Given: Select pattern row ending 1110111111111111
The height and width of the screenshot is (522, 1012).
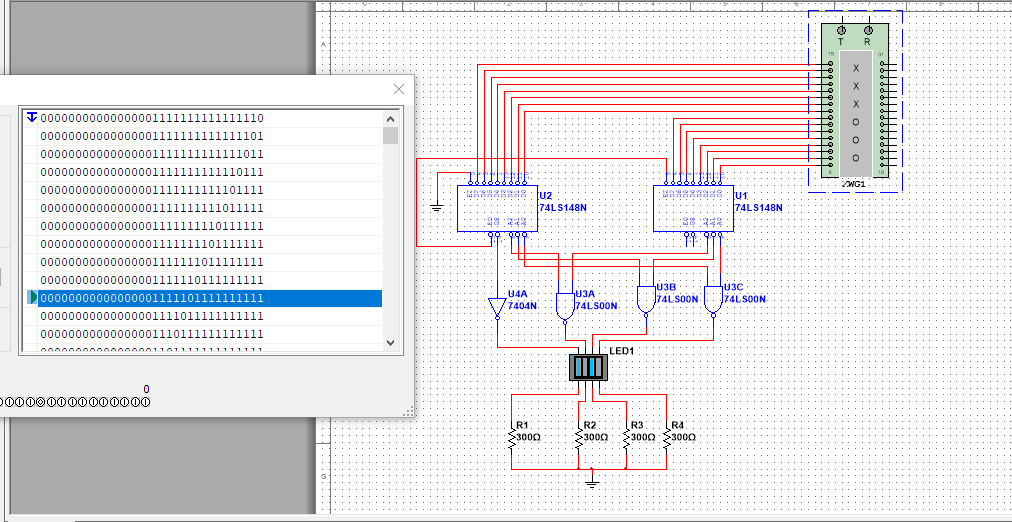Looking at the screenshot, I should coord(210,335).
